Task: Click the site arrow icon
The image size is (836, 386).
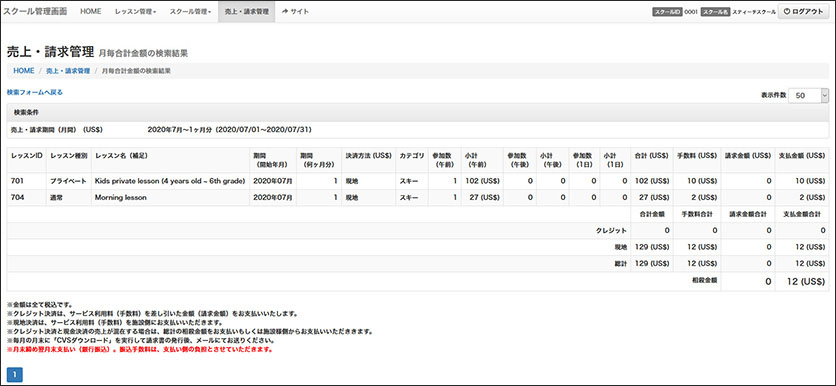Action: [285, 11]
